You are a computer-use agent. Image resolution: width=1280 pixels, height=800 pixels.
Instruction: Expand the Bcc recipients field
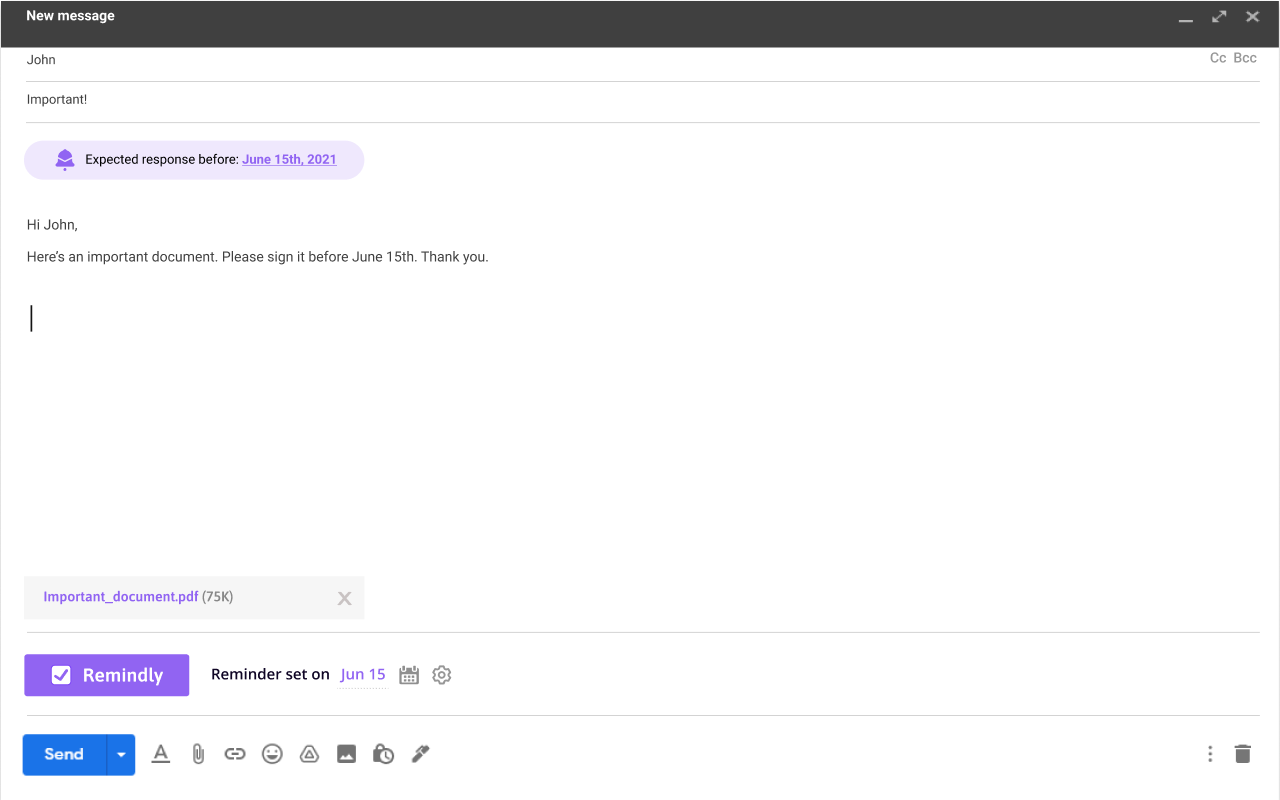pyautogui.click(x=1245, y=57)
